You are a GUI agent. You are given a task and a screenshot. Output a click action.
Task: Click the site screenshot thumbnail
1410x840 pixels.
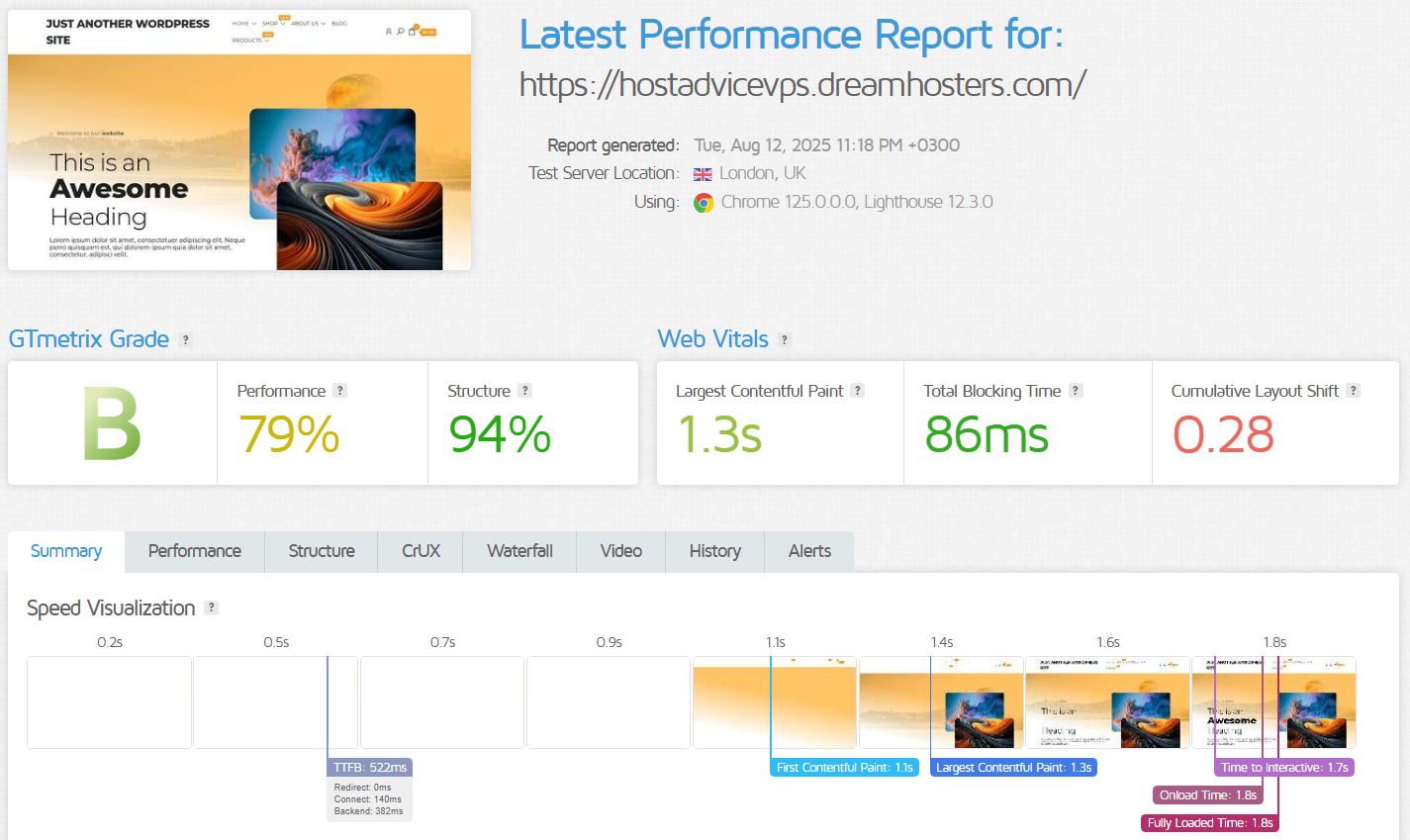click(x=239, y=140)
